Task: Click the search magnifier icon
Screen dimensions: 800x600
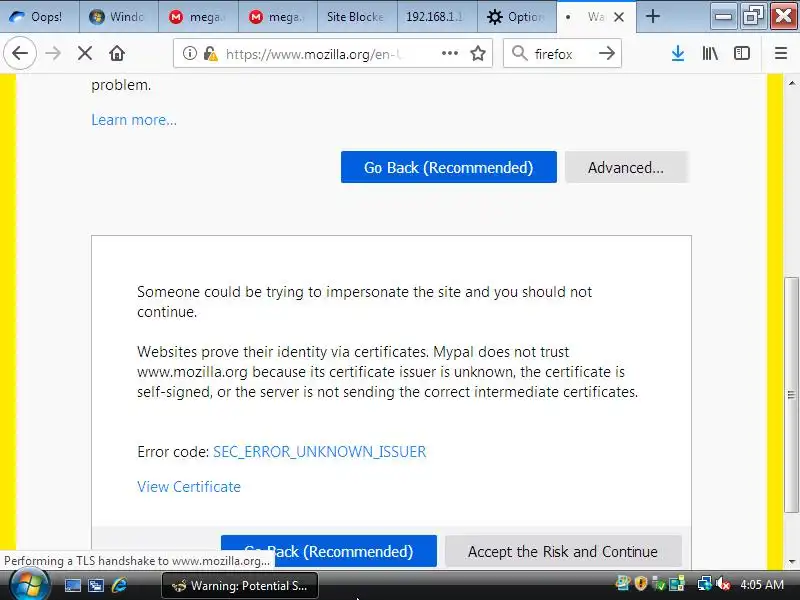Action: click(519, 53)
